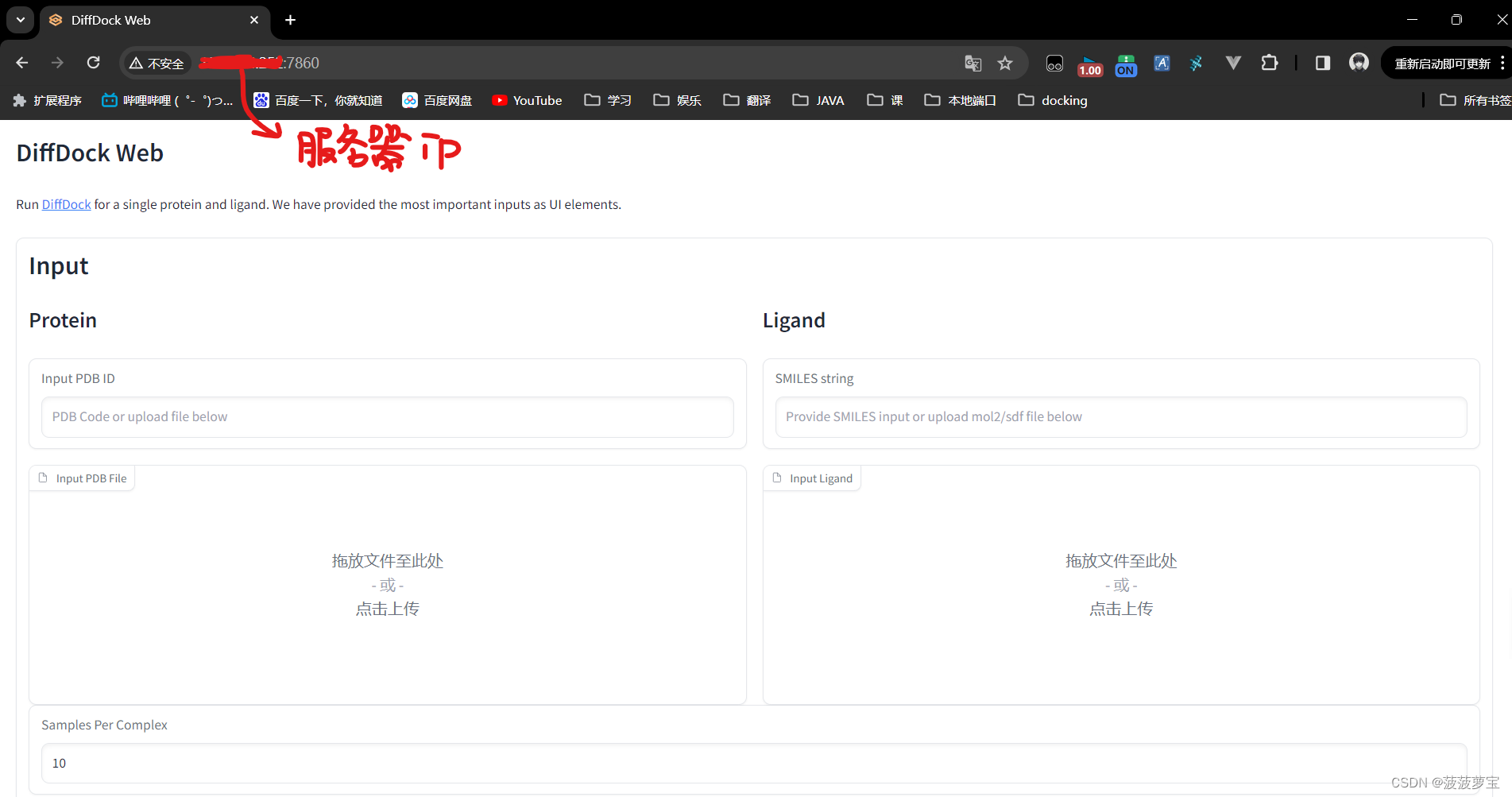The height and width of the screenshot is (797, 1512).
Task: Click the bookmark star icon
Action: click(x=1004, y=63)
